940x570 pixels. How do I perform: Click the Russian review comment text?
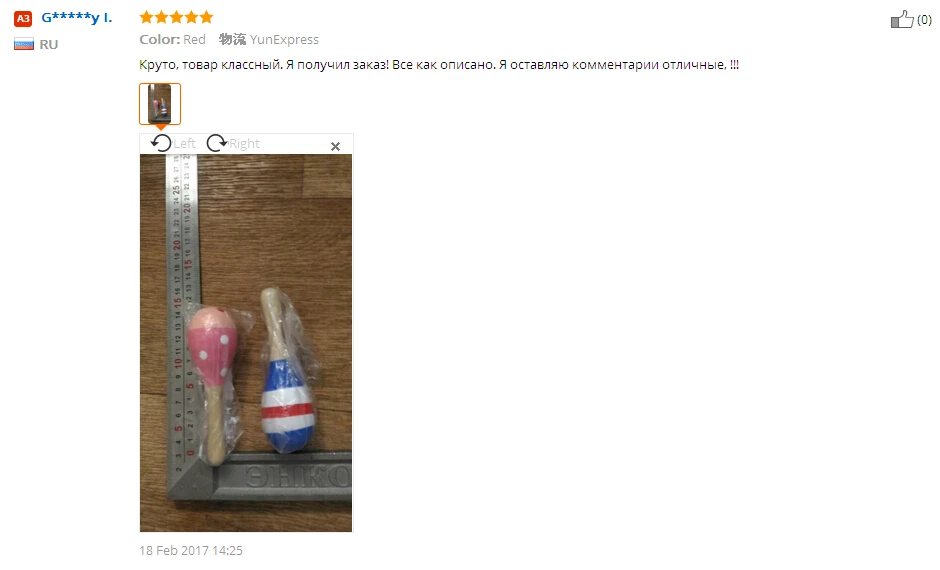pos(439,65)
